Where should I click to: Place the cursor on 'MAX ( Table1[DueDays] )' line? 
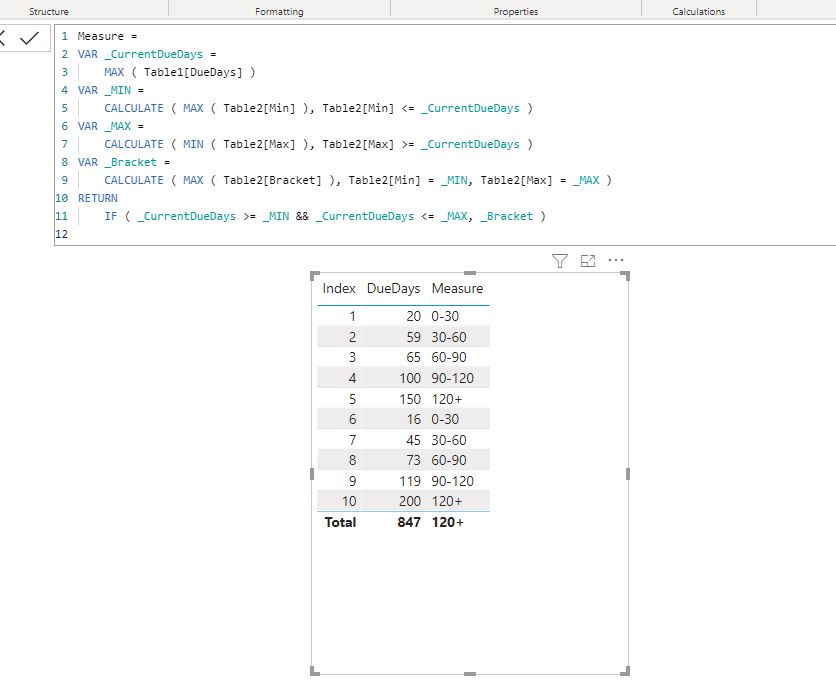pos(180,72)
